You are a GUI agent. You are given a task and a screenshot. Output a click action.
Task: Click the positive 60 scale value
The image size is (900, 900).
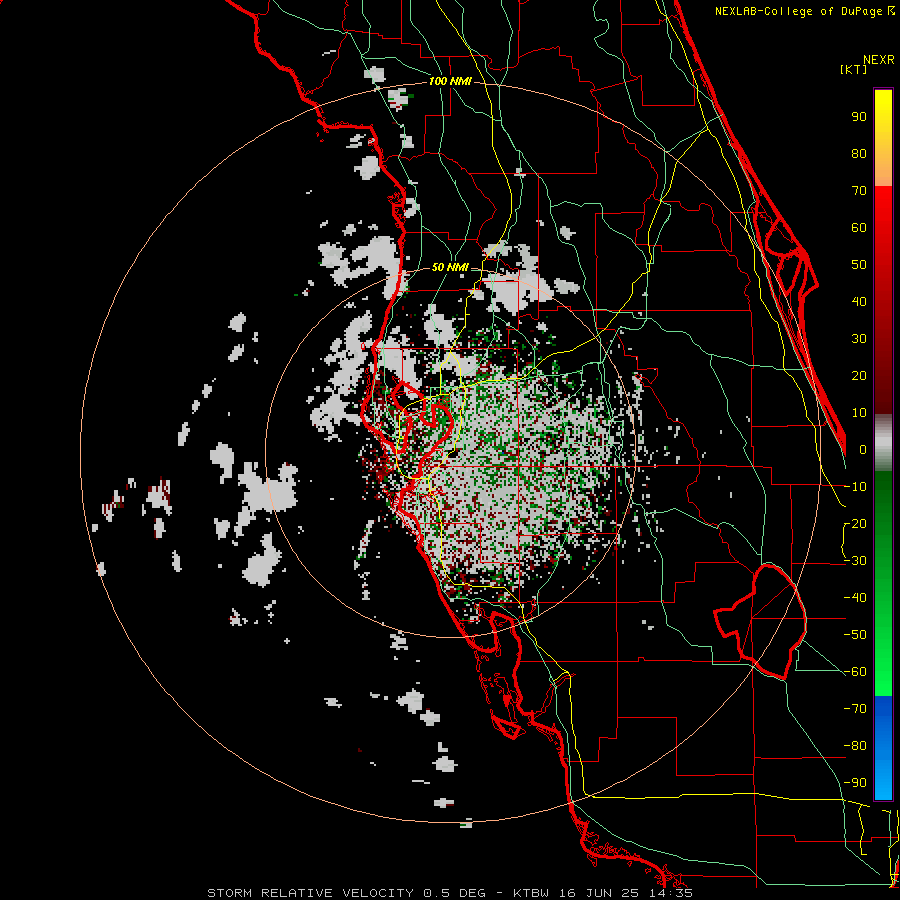coord(859,228)
